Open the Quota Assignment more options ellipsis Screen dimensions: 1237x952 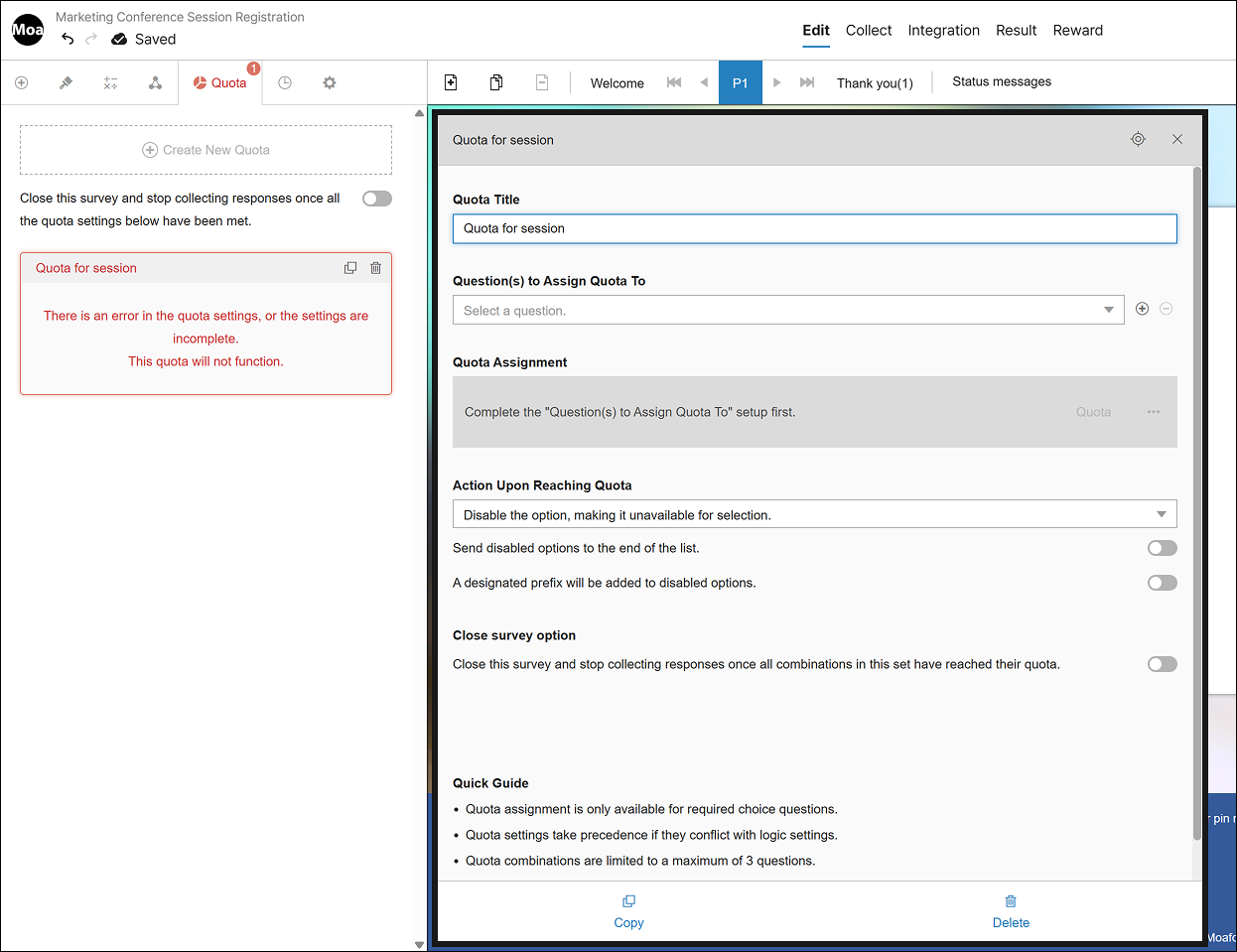1154,412
